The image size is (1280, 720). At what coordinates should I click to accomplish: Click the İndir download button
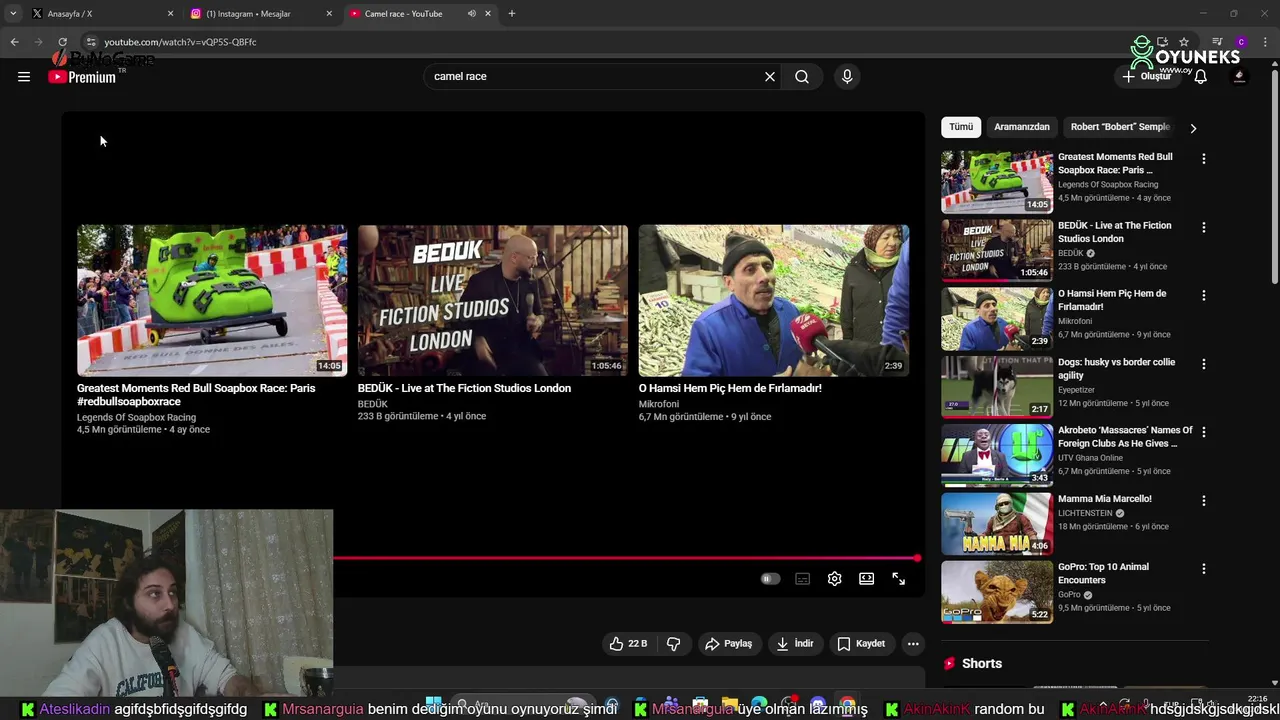click(x=795, y=644)
